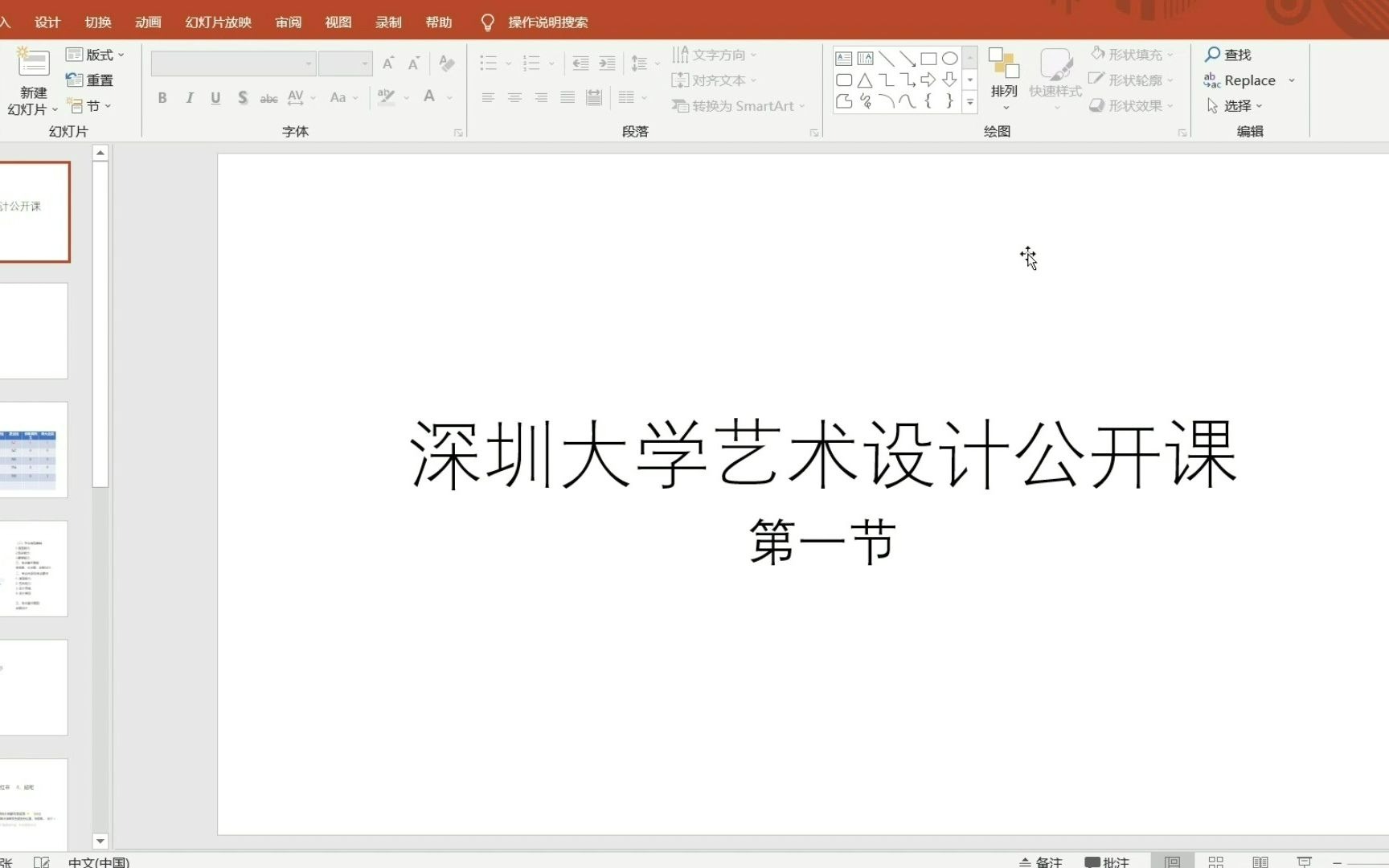Click the Tell Me search box (操作说明搜索)
The width and height of the screenshot is (1389, 868).
pos(535,23)
